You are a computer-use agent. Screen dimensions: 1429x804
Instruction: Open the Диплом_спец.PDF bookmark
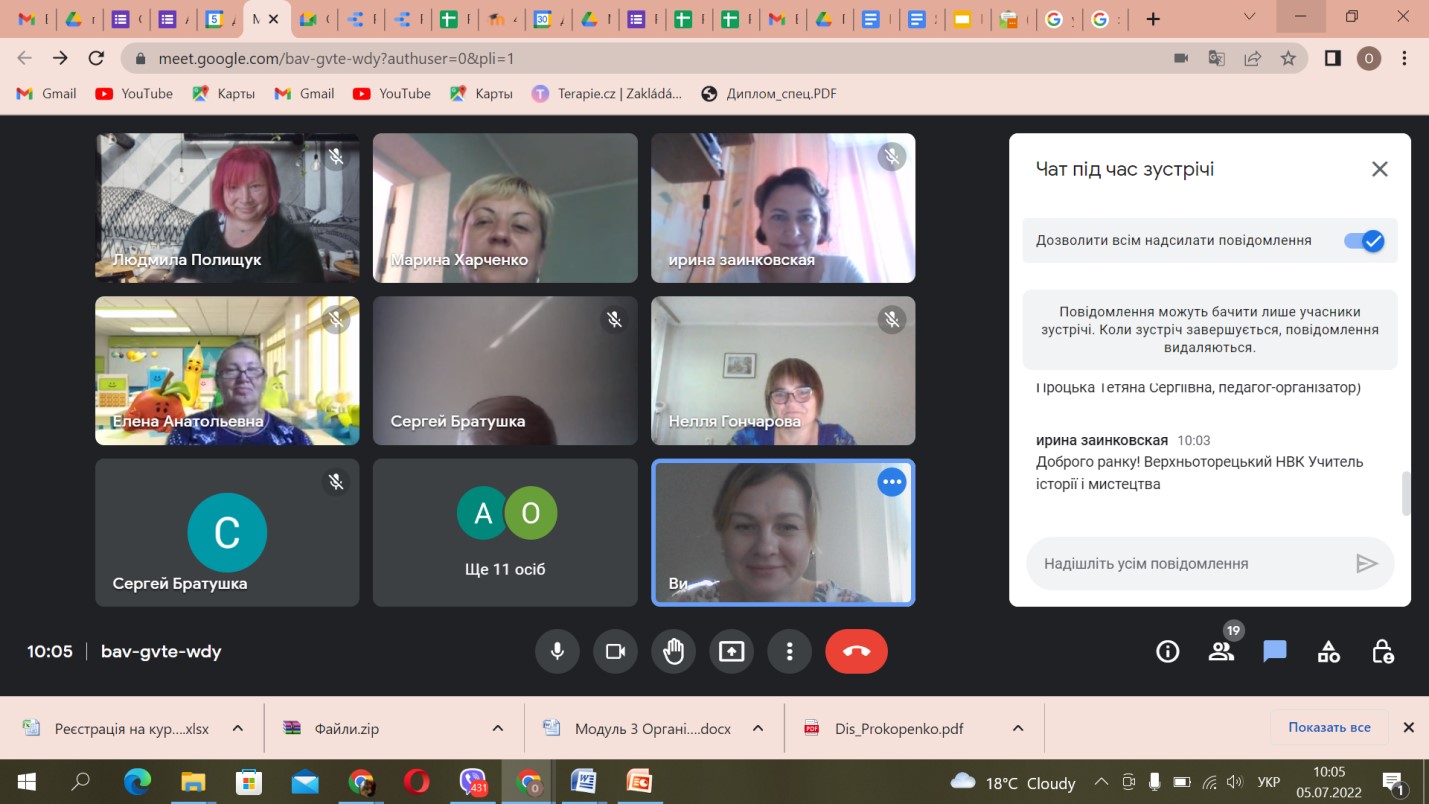pos(768,93)
